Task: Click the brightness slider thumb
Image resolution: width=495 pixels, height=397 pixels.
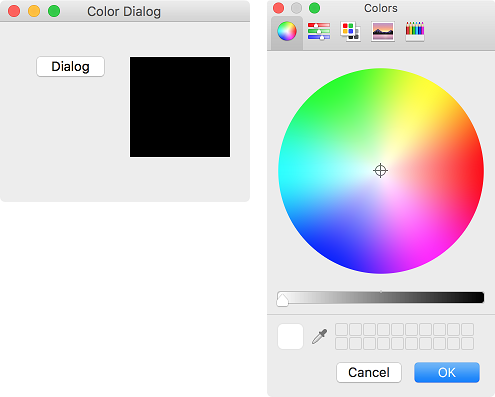Action: point(282,299)
